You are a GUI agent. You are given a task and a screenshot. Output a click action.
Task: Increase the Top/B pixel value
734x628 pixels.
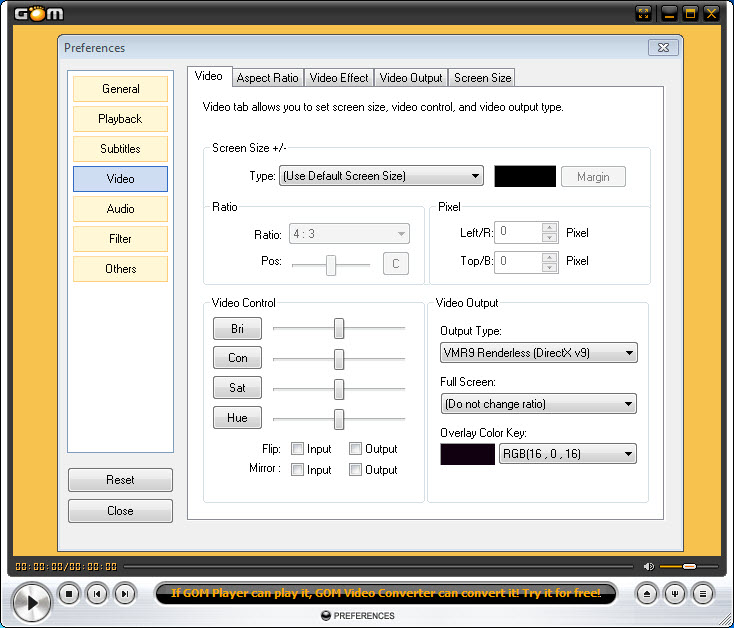(550, 257)
